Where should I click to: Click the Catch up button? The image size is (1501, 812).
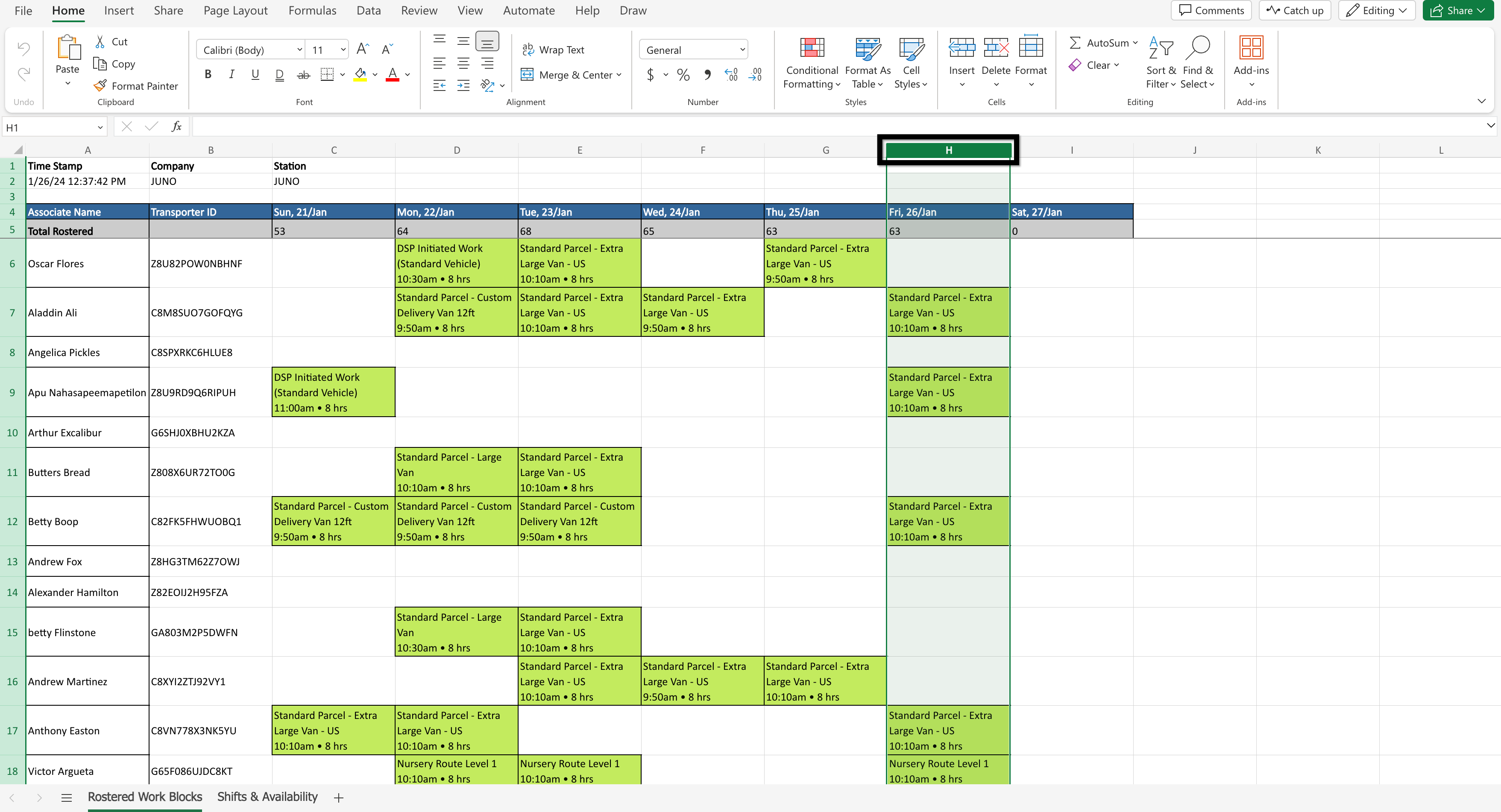tap(1295, 11)
